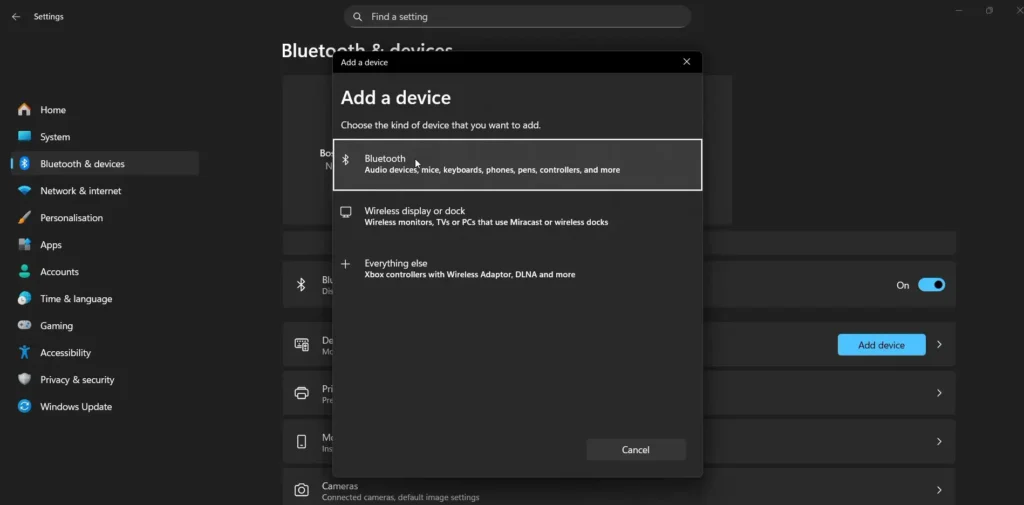Click the Bluetooth symbol in the dialog

point(345,159)
